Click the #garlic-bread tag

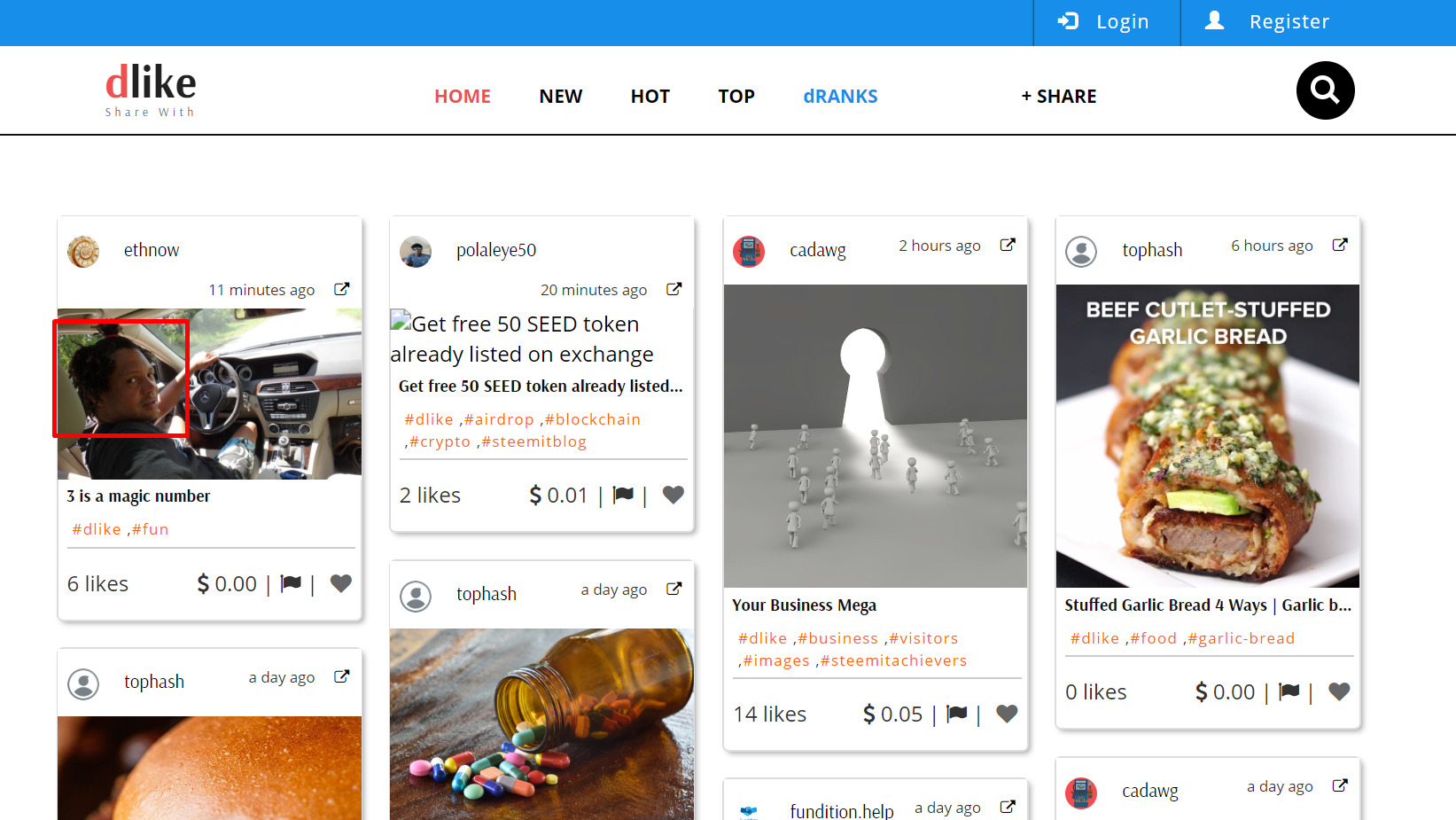click(x=1241, y=638)
